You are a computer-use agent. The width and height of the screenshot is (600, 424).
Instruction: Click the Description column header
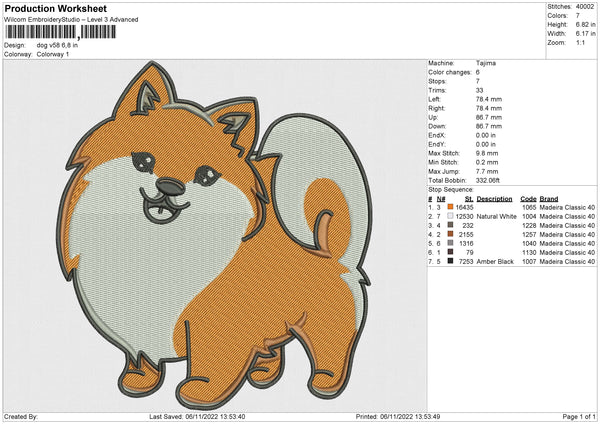point(495,197)
